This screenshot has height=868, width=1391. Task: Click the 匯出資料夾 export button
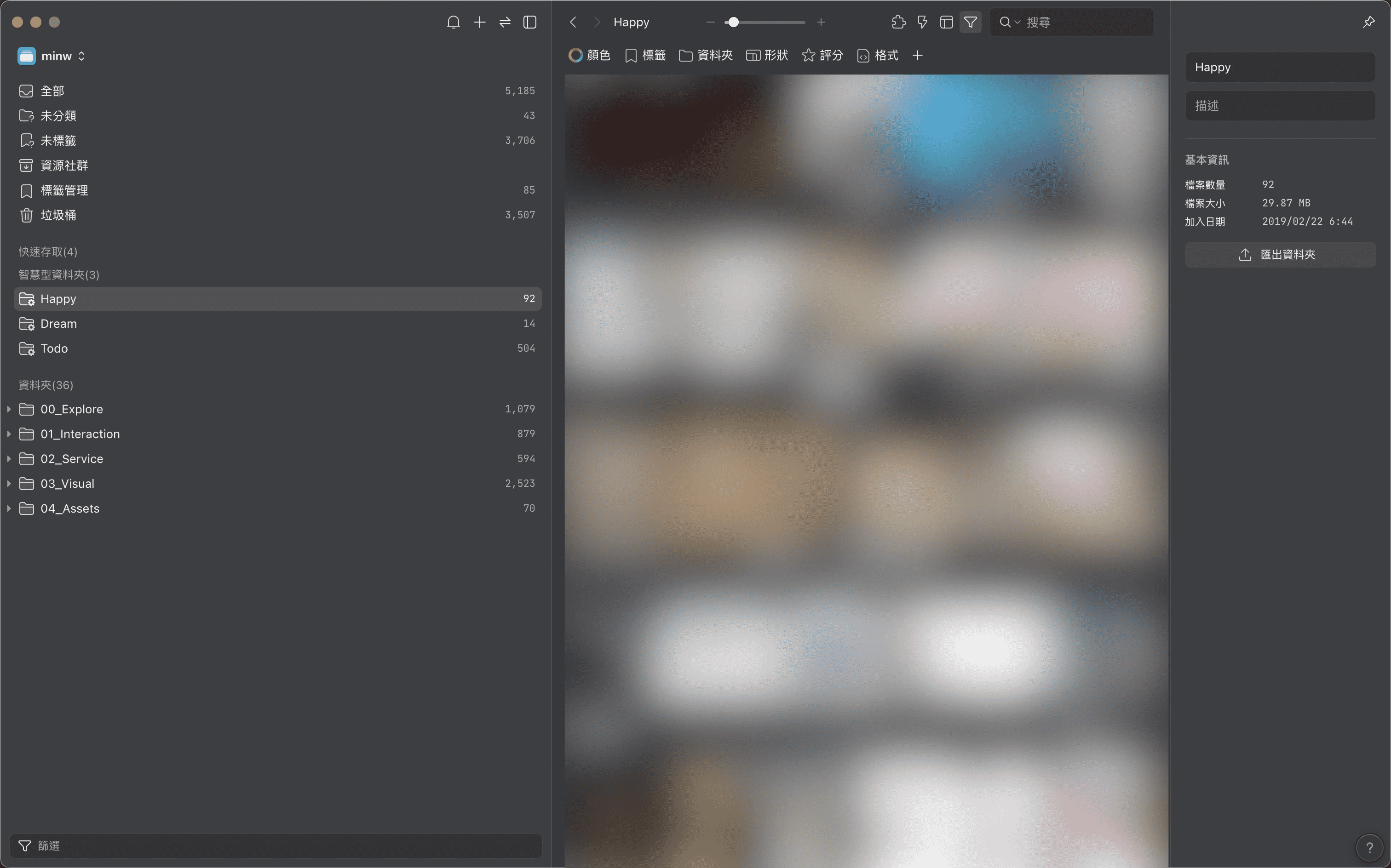click(x=1280, y=254)
